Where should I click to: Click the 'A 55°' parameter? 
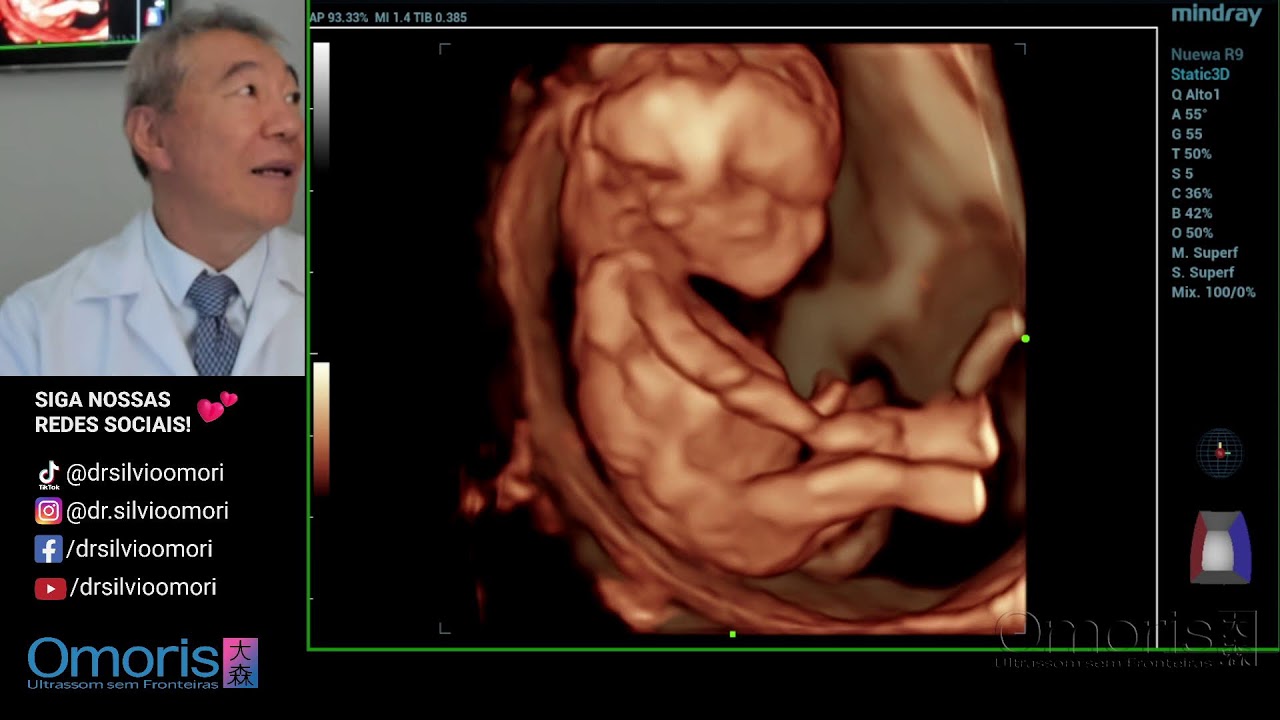pos(1189,115)
